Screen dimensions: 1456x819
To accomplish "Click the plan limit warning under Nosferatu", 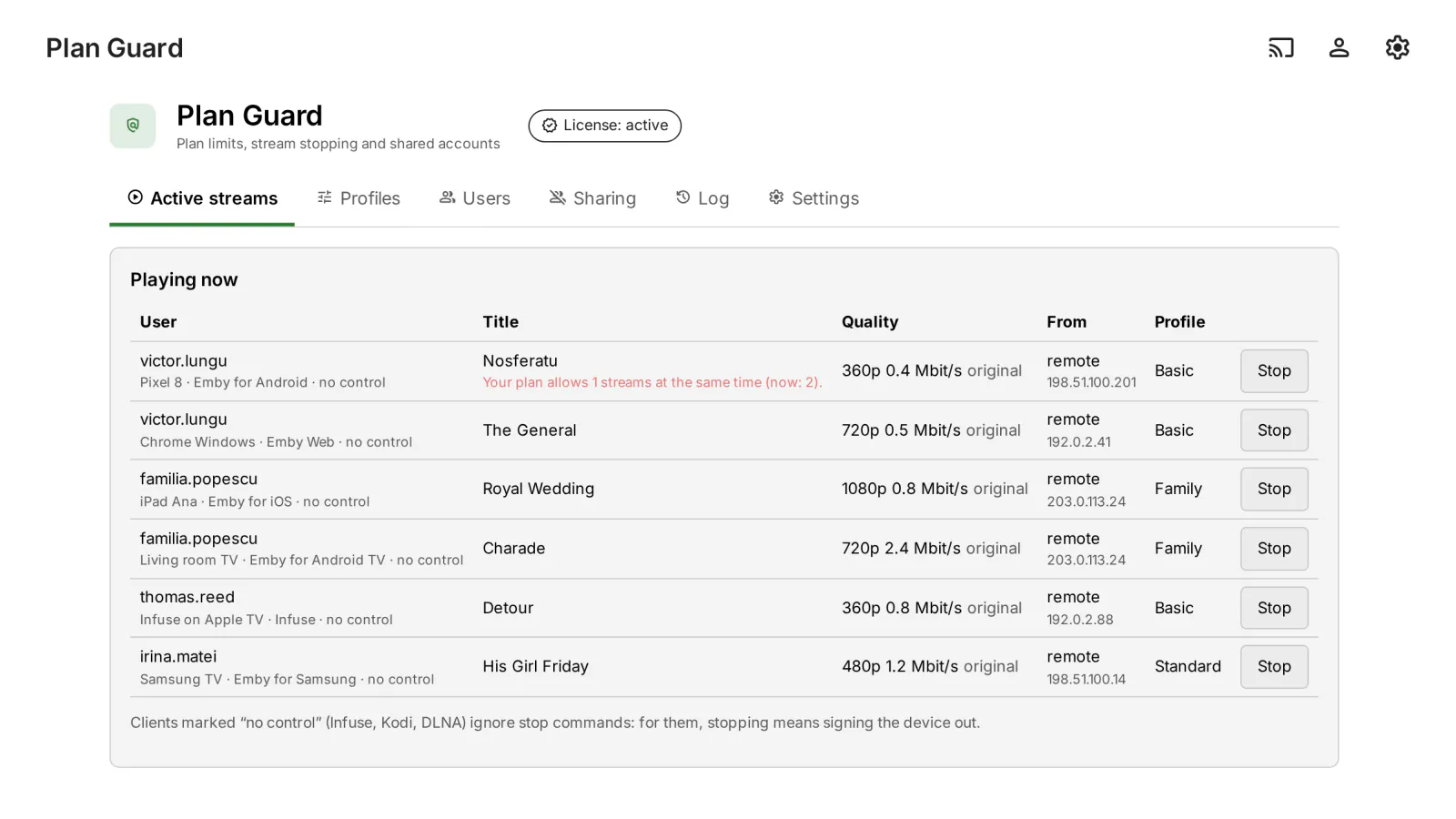I will tap(652, 383).
